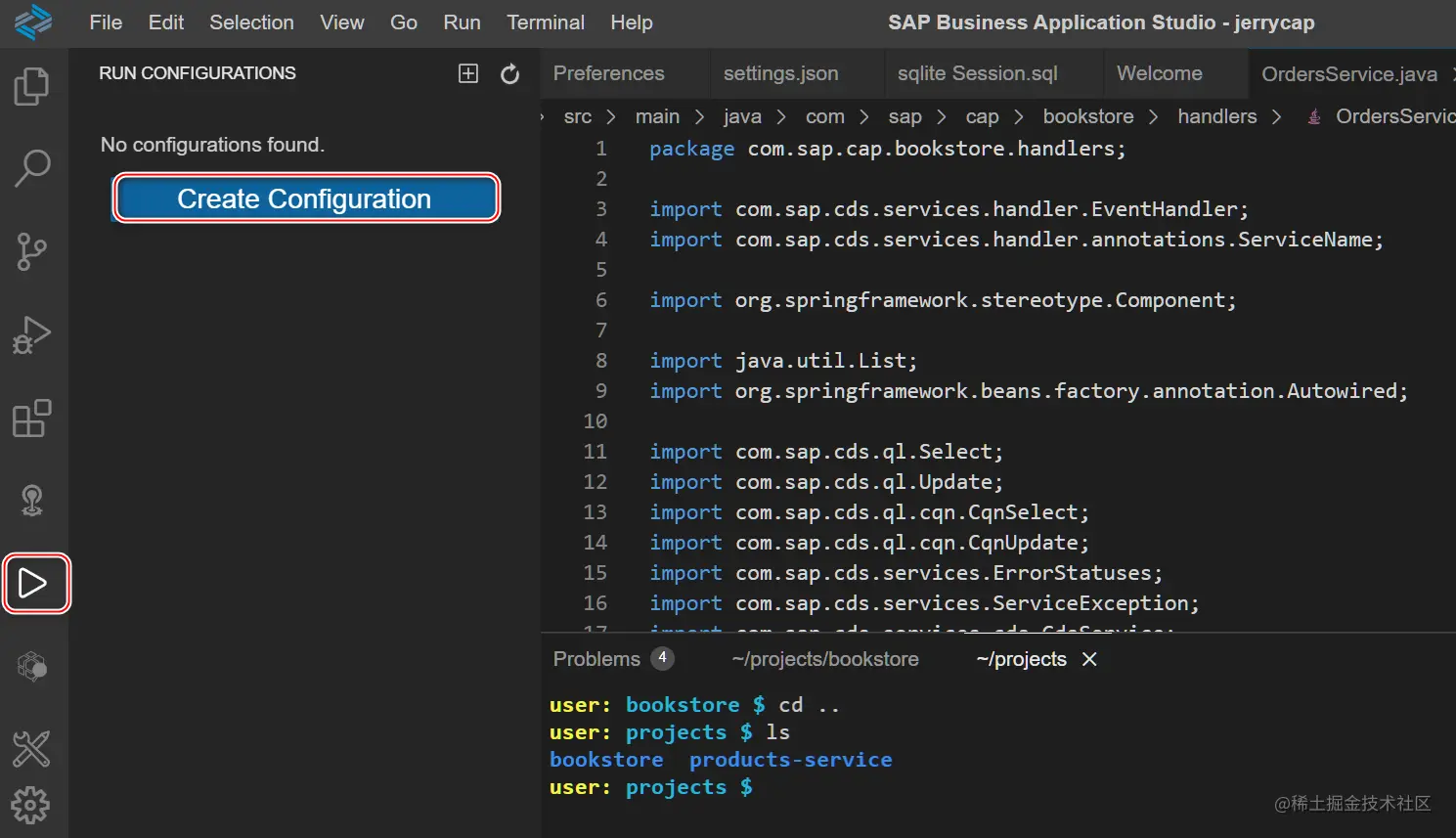
Task: Open the Explorer view in activity bar
Action: [31, 86]
